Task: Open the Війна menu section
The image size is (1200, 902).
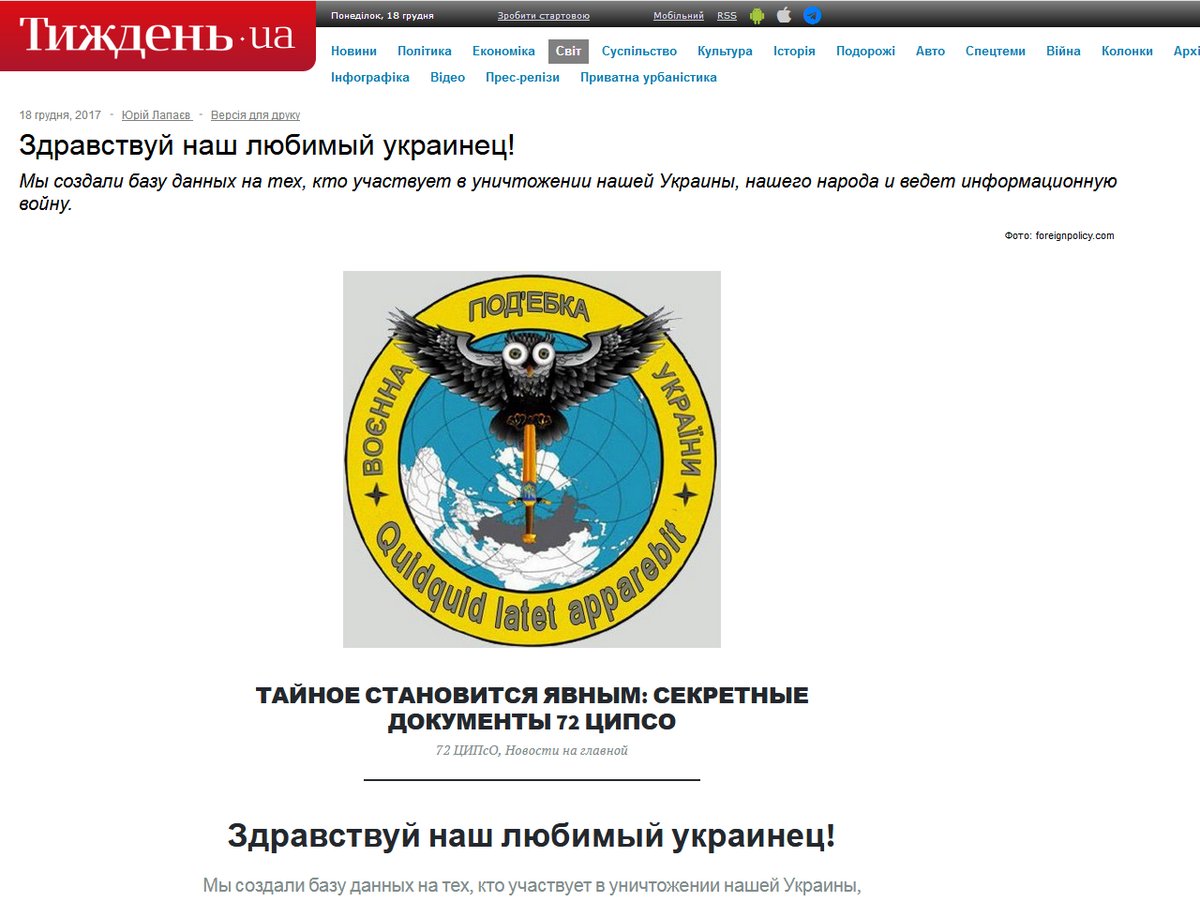Action: [1063, 51]
